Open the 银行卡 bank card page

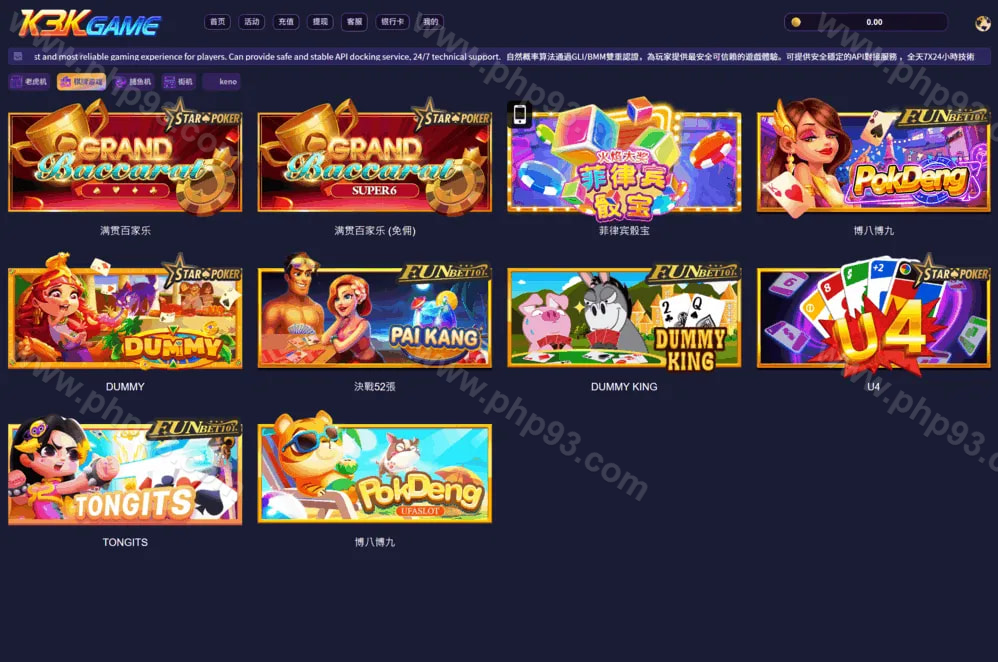393,22
